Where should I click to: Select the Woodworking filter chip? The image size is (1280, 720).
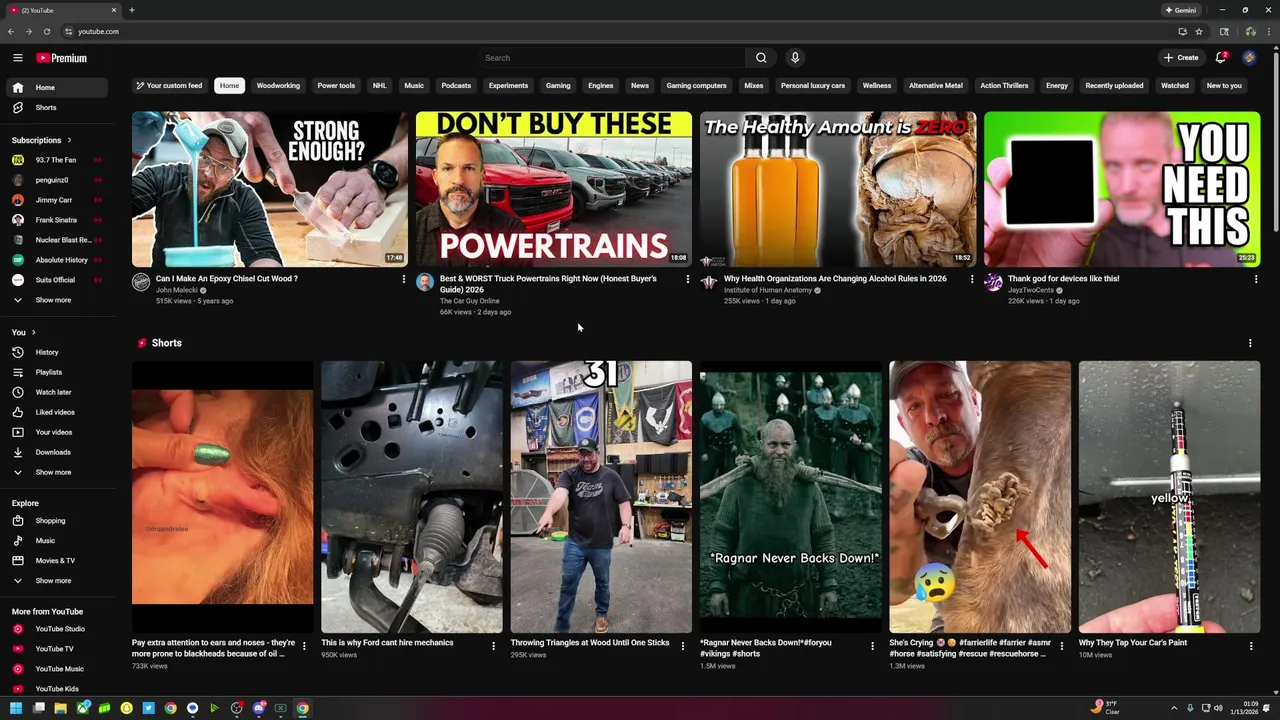coord(278,86)
